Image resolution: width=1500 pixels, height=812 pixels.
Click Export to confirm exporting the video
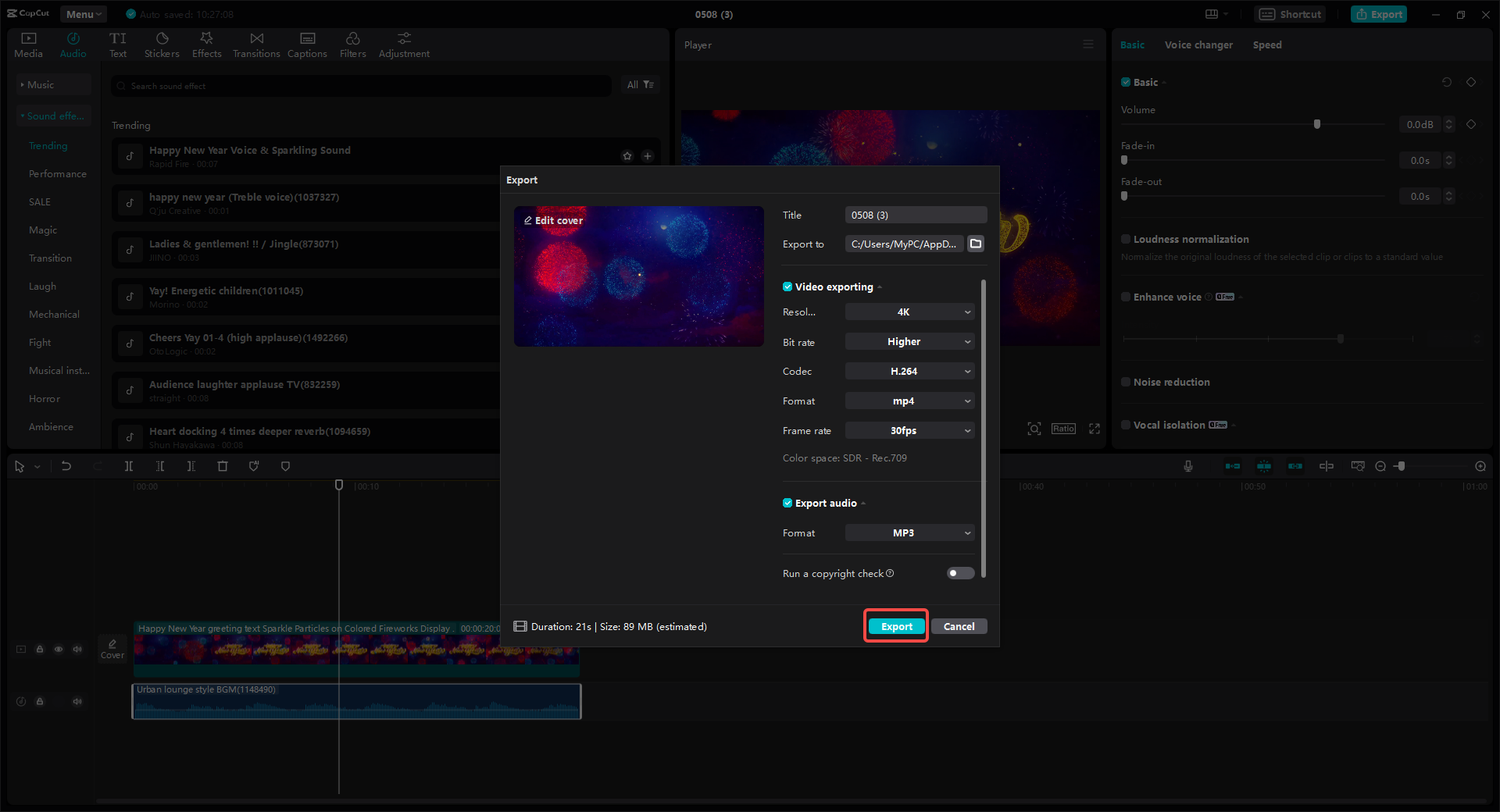[895, 625]
